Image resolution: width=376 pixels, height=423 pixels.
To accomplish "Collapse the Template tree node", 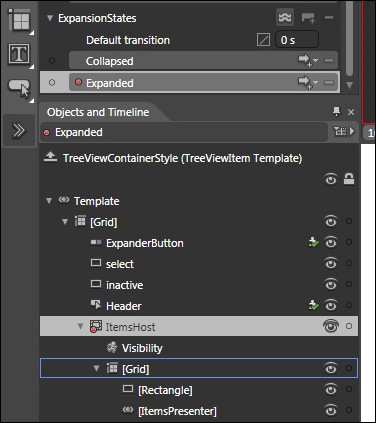I will point(49,201).
